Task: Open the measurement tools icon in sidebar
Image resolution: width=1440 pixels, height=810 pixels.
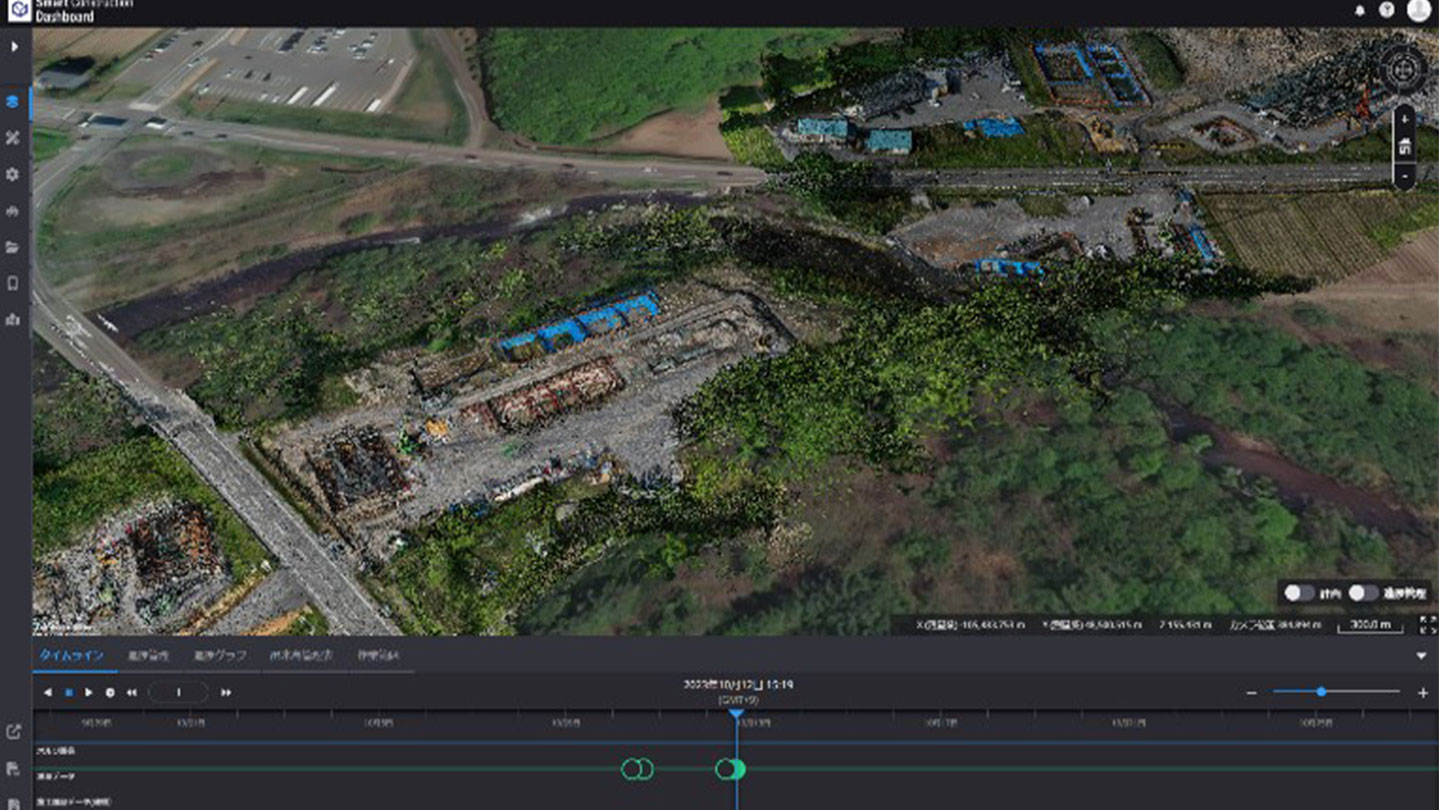Action: tap(13, 138)
